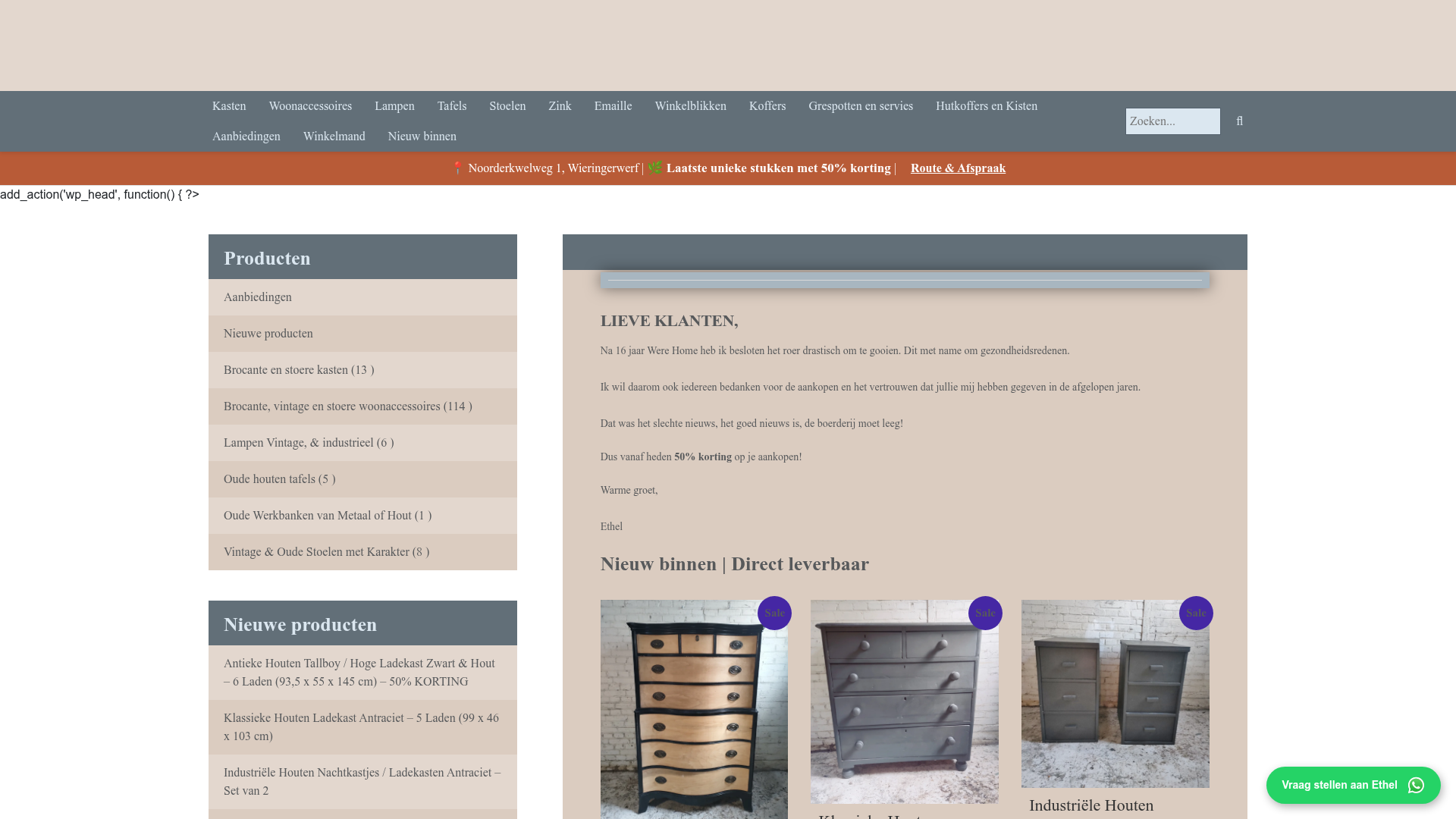1456x819 pixels.
Task: Open Brocante, vintage en stoere woonaccessoires
Action: (x=362, y=406)
